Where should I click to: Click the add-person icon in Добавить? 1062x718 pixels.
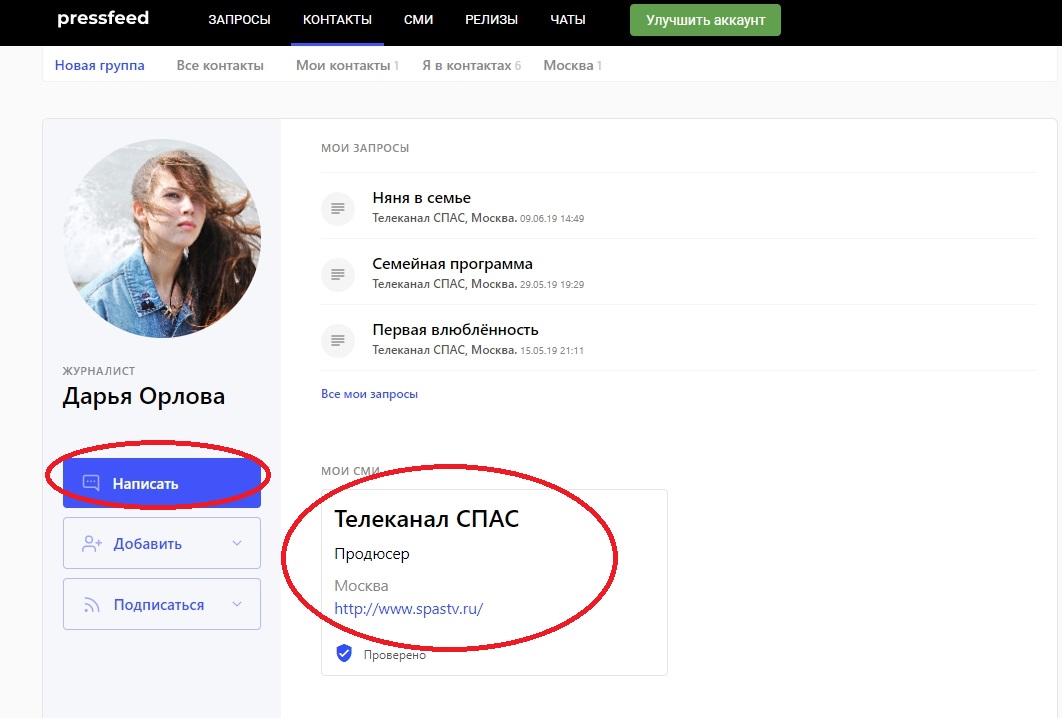click(x=92, y=544)
